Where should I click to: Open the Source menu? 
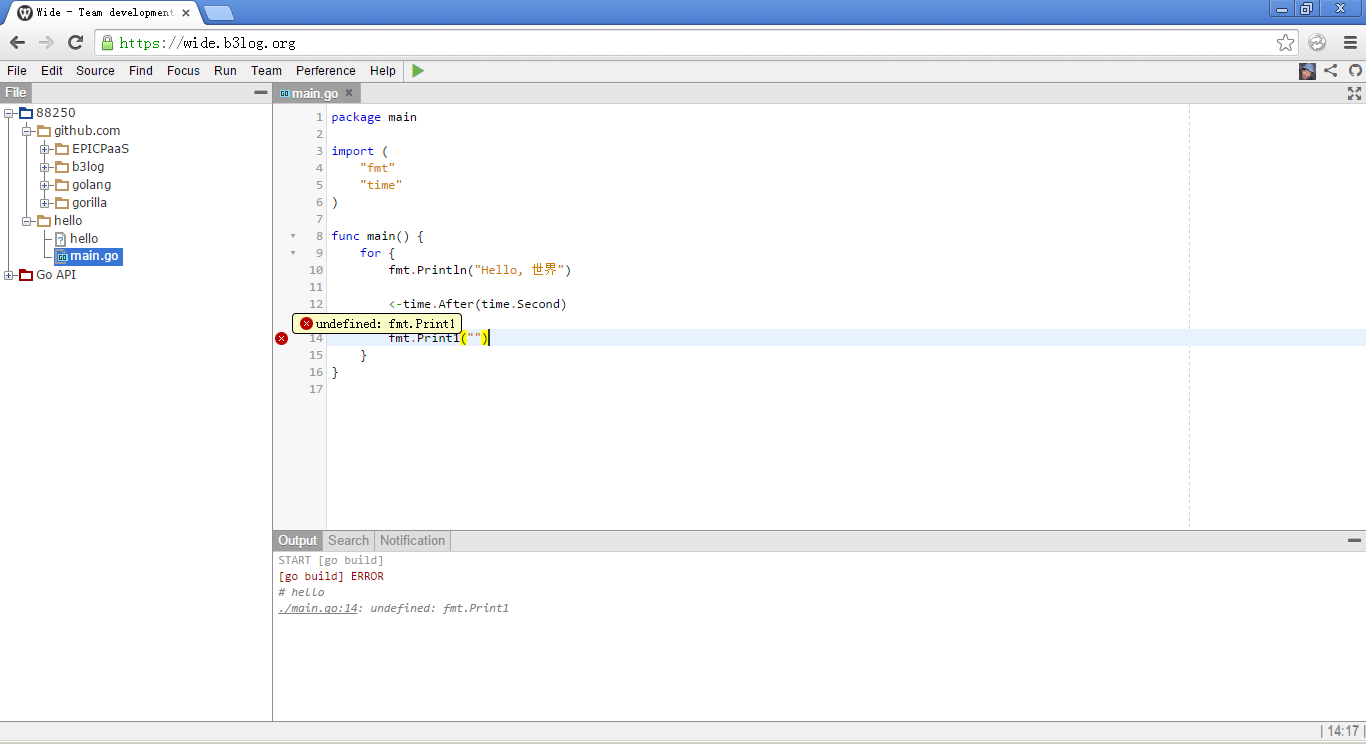[95, 71]
